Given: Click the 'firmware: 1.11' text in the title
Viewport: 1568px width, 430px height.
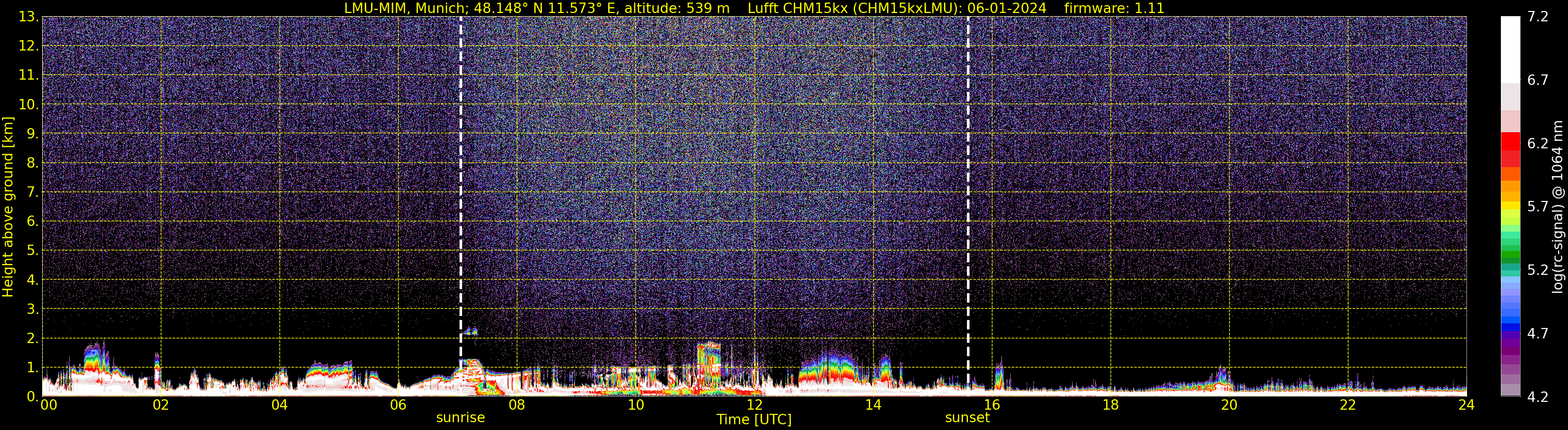Looking at the screenshot, I should click(x=1114, y=8).
